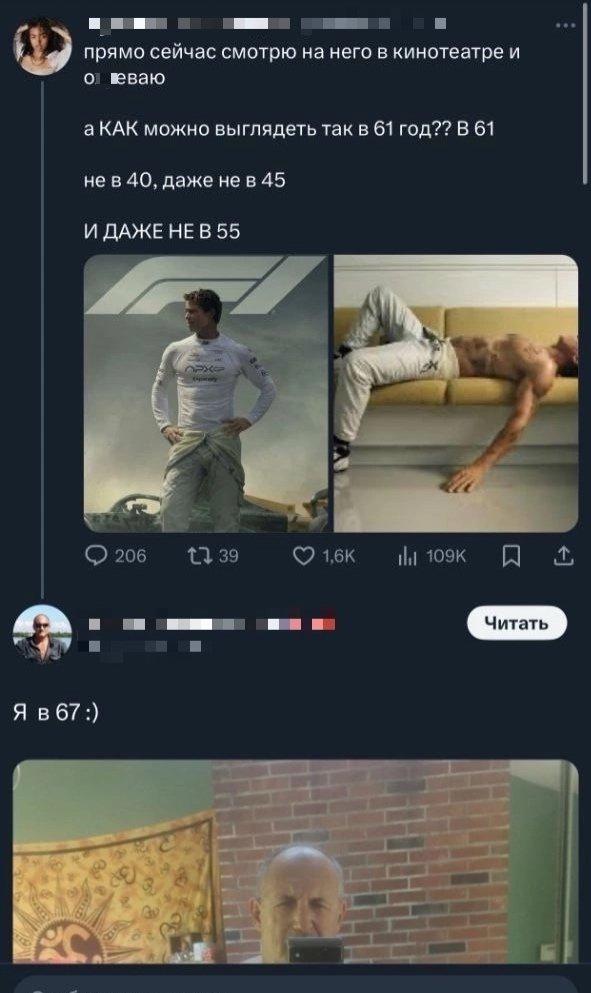Open the left image of the racing suit
This screenshot has height=993, width=591.
point(204,395)
